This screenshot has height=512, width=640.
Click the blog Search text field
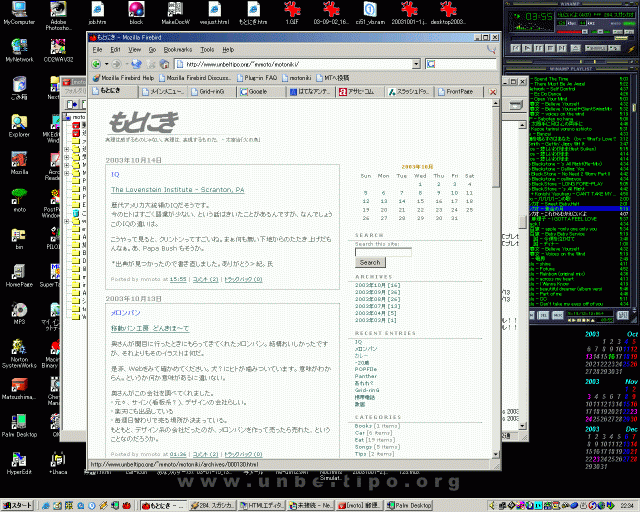383,251
